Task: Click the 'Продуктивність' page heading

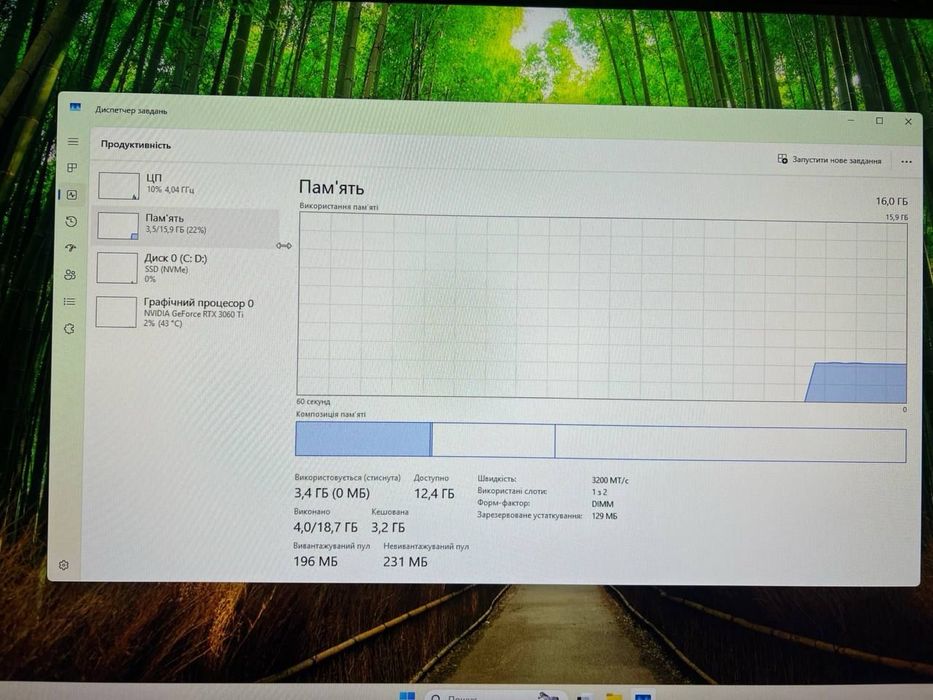Action: tap(136, 145)
